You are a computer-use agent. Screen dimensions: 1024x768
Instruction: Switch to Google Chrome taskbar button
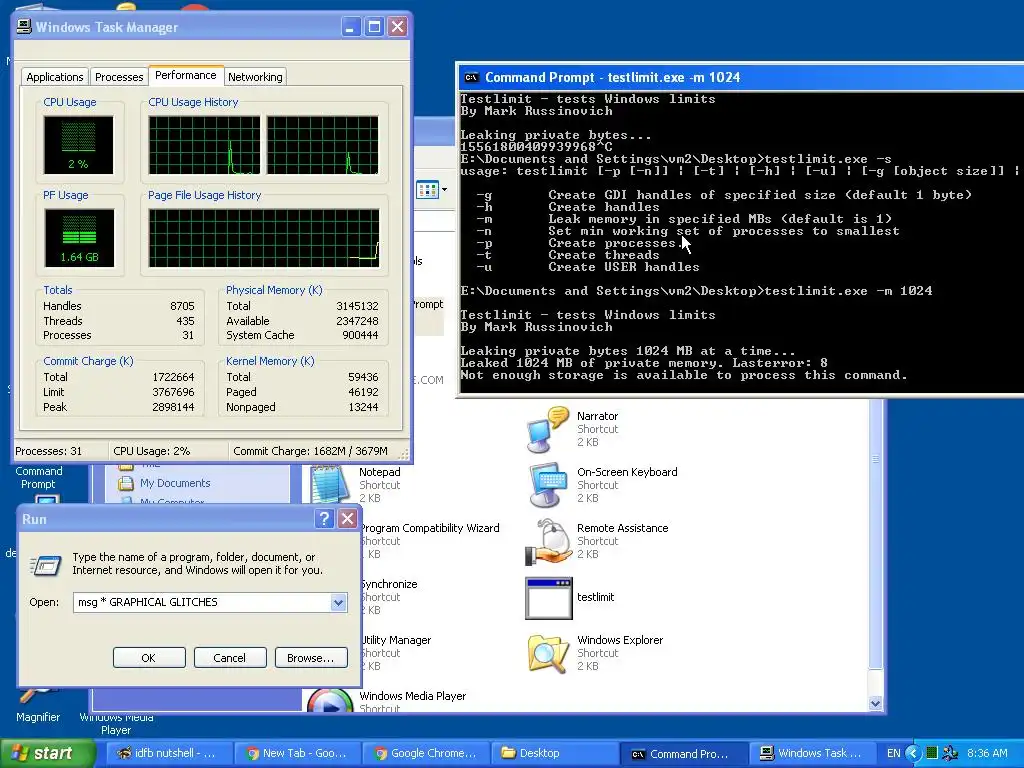point(425,753)
